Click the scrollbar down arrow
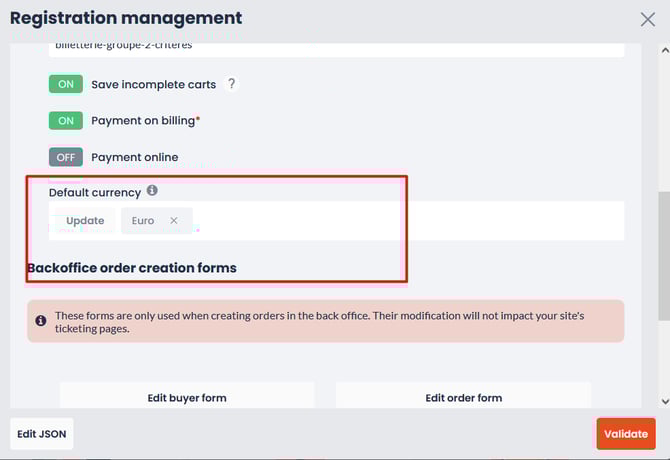 [x=665, y=401]
